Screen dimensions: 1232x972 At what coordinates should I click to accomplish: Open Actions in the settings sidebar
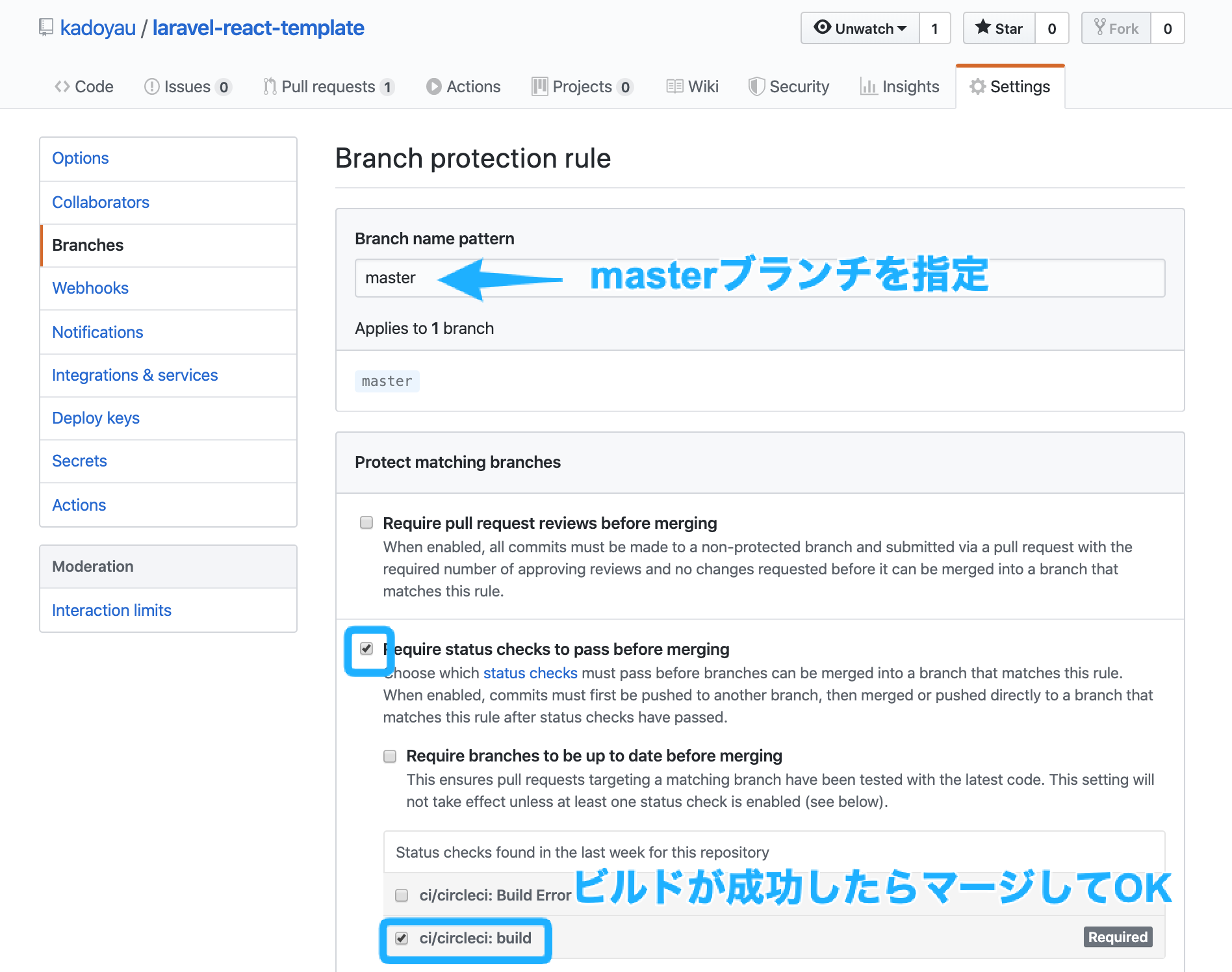coord(168,505)
